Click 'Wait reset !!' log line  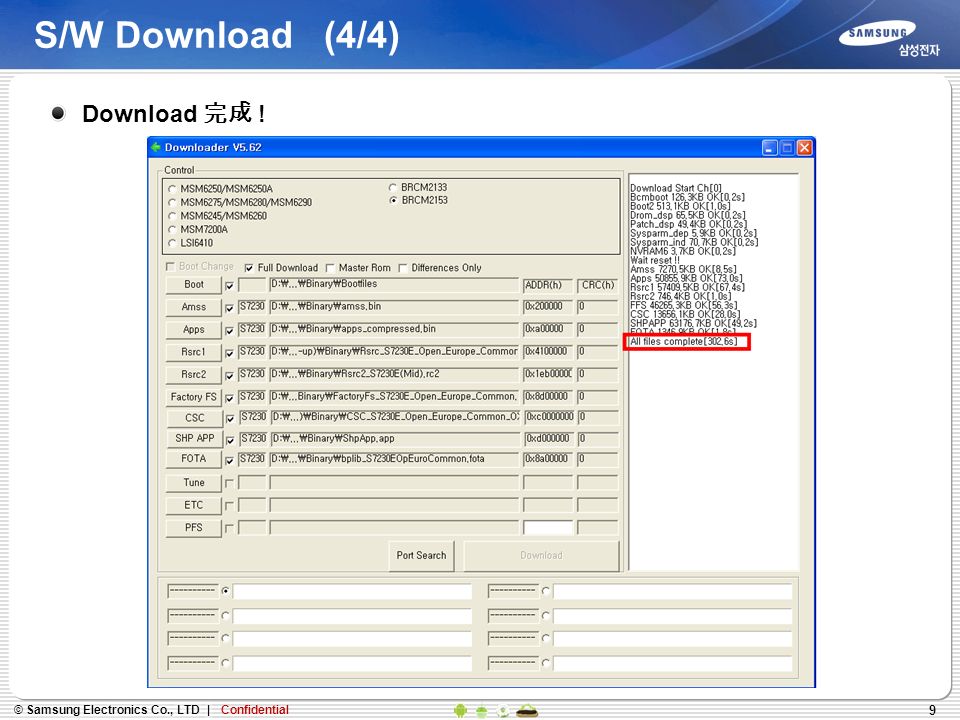[655, 260]
